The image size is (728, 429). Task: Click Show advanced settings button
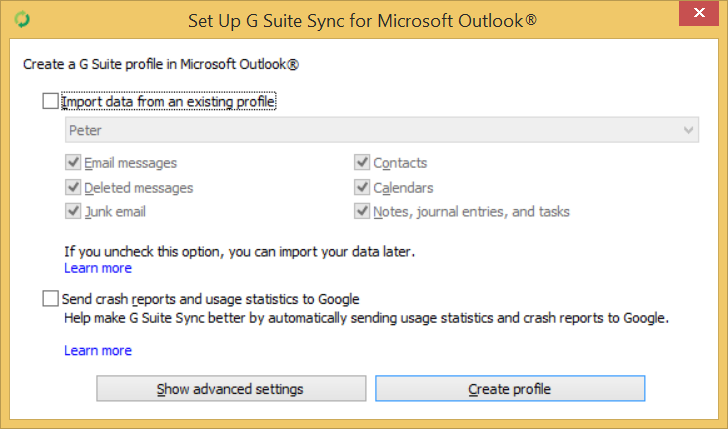tap(231, 389)
